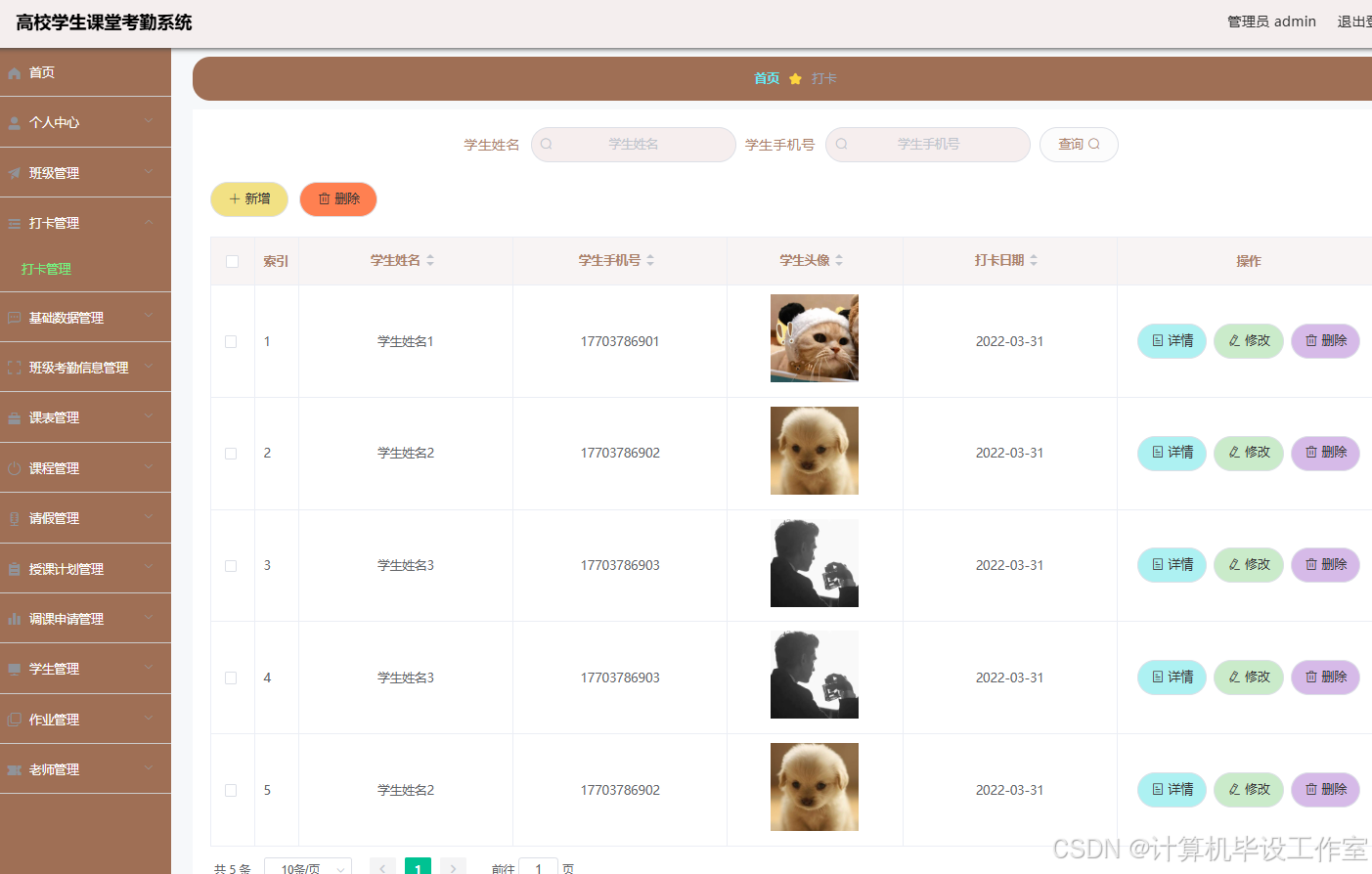The image size is (1372, 874).
Task: Focus the 学生姓名 search input
Action: pos(634,145)
